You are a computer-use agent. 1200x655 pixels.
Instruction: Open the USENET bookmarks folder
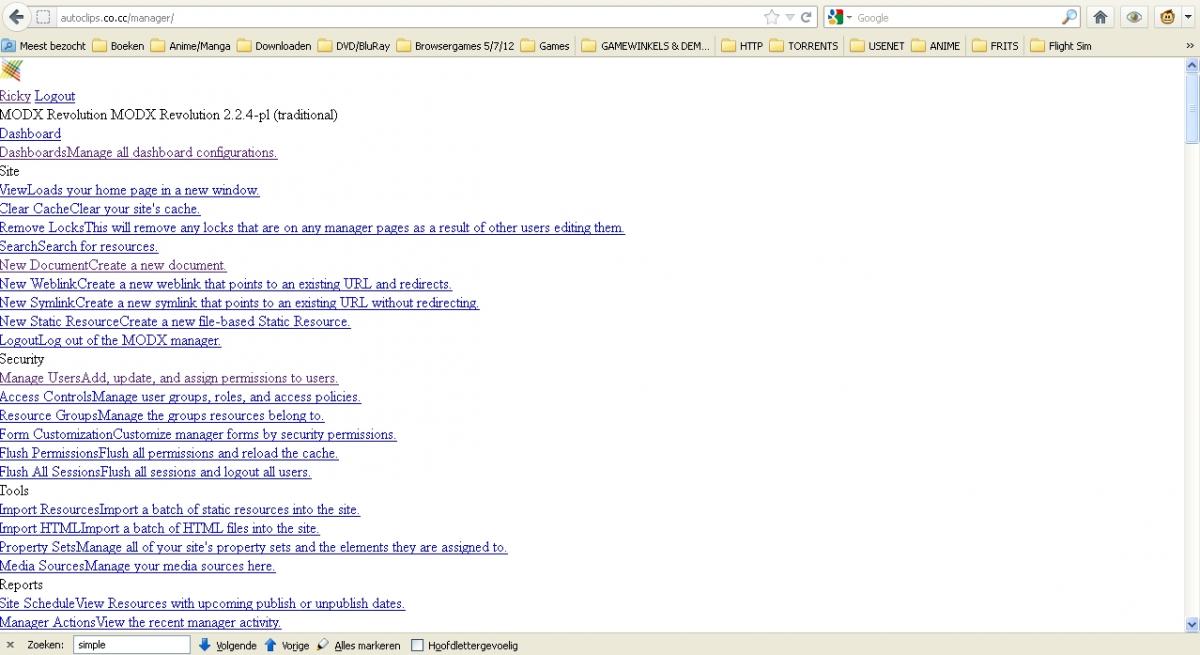coord(878,46)
